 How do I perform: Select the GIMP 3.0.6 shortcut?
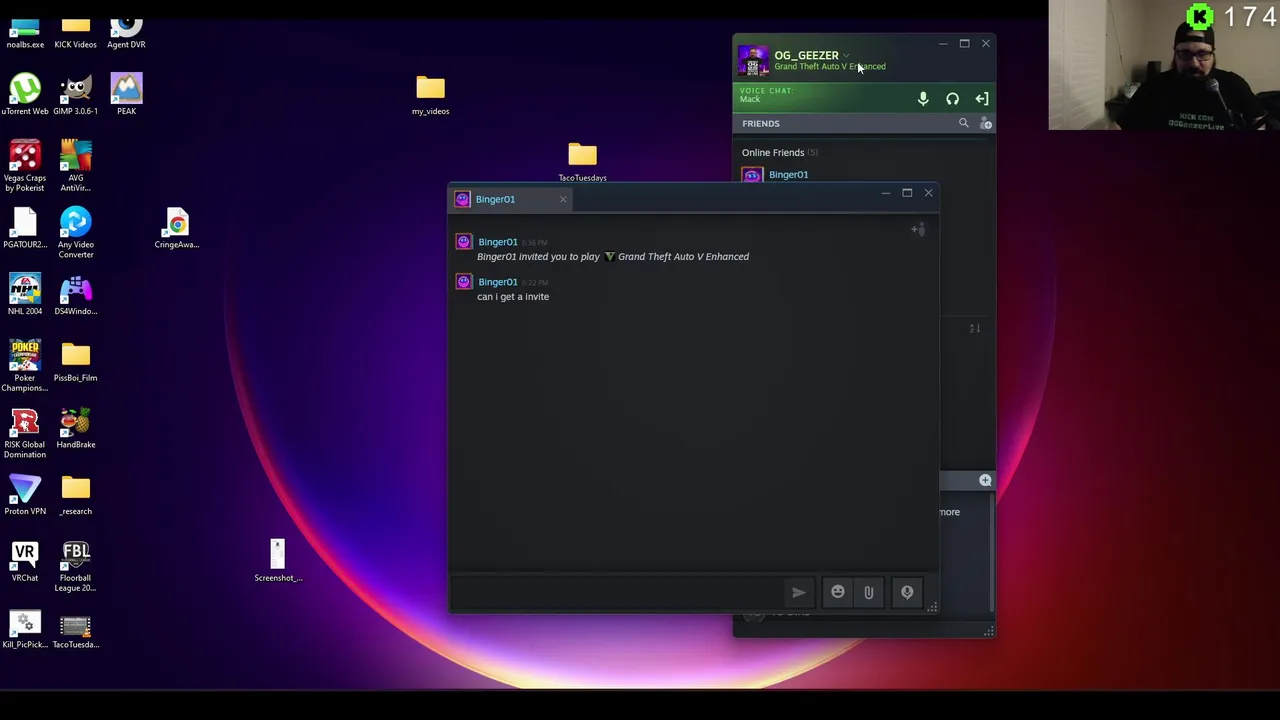click(76, 96)
